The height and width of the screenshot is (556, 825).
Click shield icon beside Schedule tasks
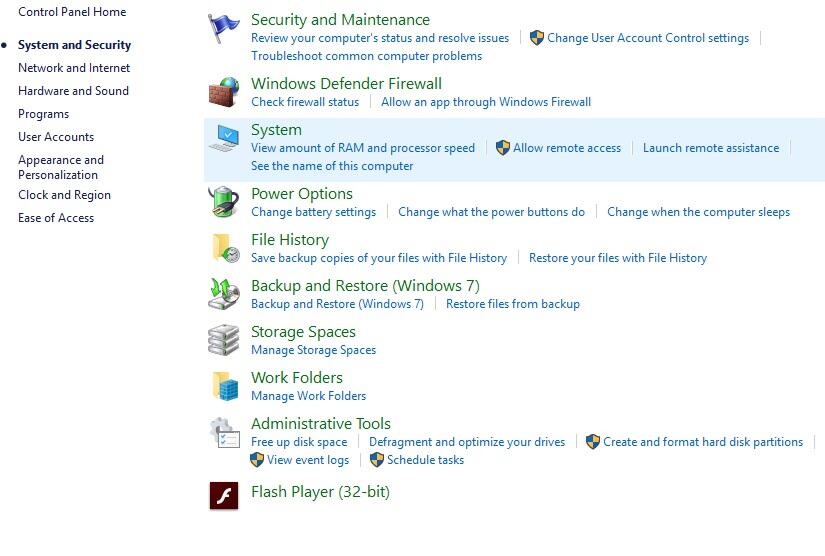pyautogui.click(x=377, y=460)
